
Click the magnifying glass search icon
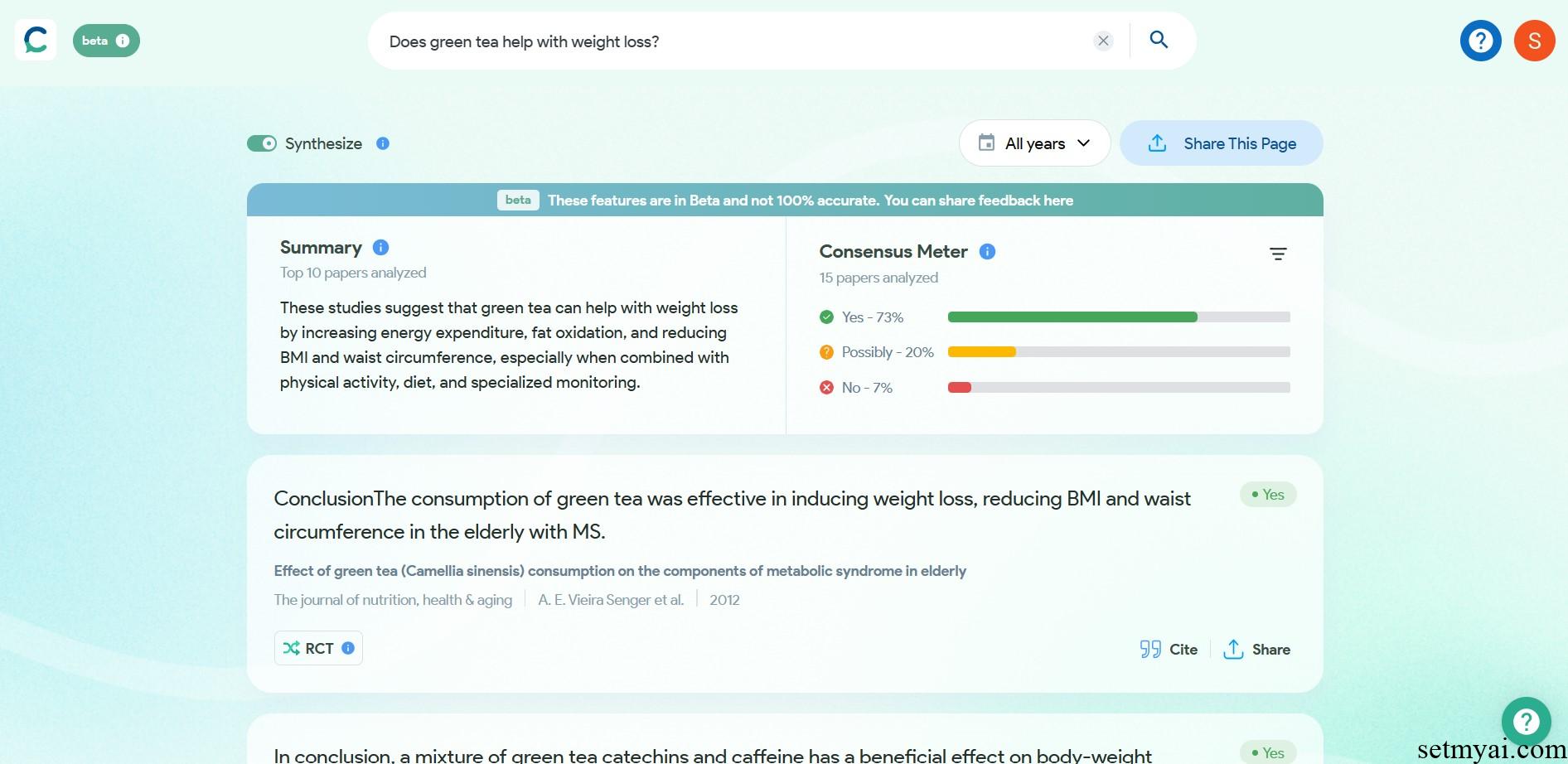[x=1159, y=40]
